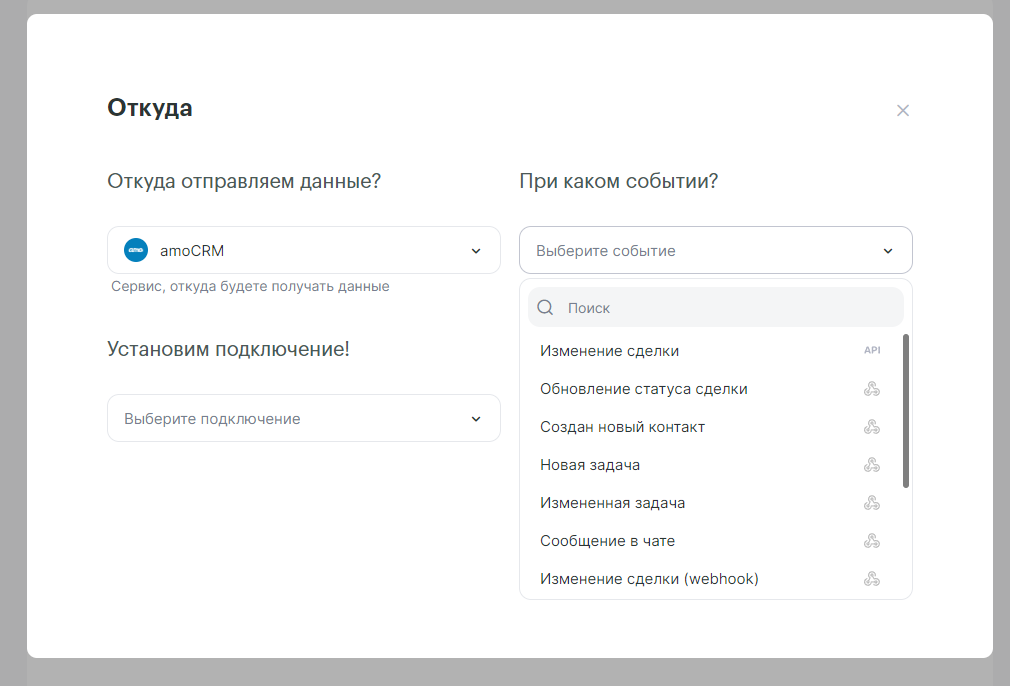Collapse the Выберите событие dropdown

point(887,251)
